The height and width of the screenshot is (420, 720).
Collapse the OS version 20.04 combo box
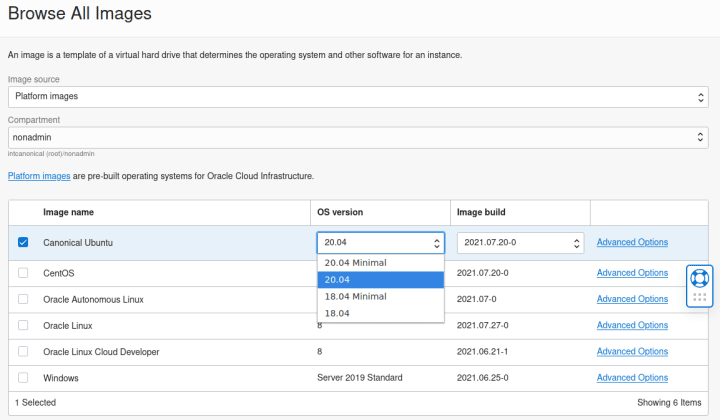[x=381, y=243]
